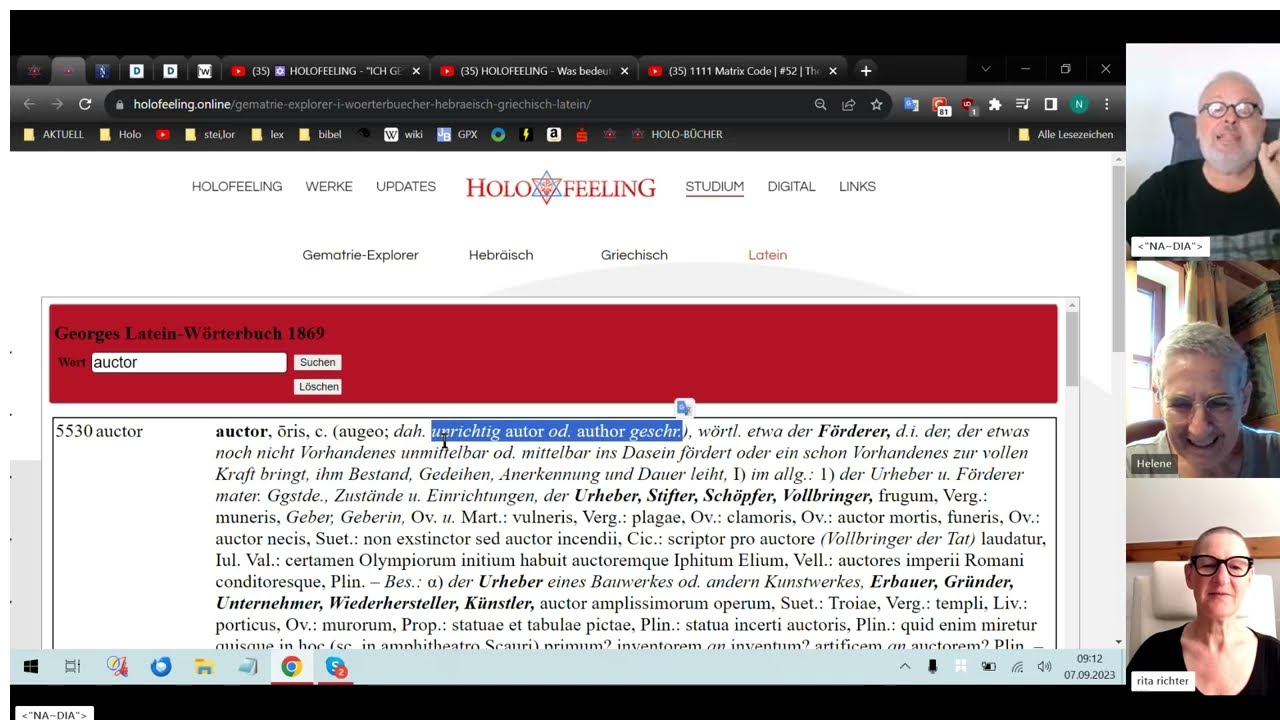Open the battery status tray icon
Viewport: 1280px width, 720px height.
989,667
